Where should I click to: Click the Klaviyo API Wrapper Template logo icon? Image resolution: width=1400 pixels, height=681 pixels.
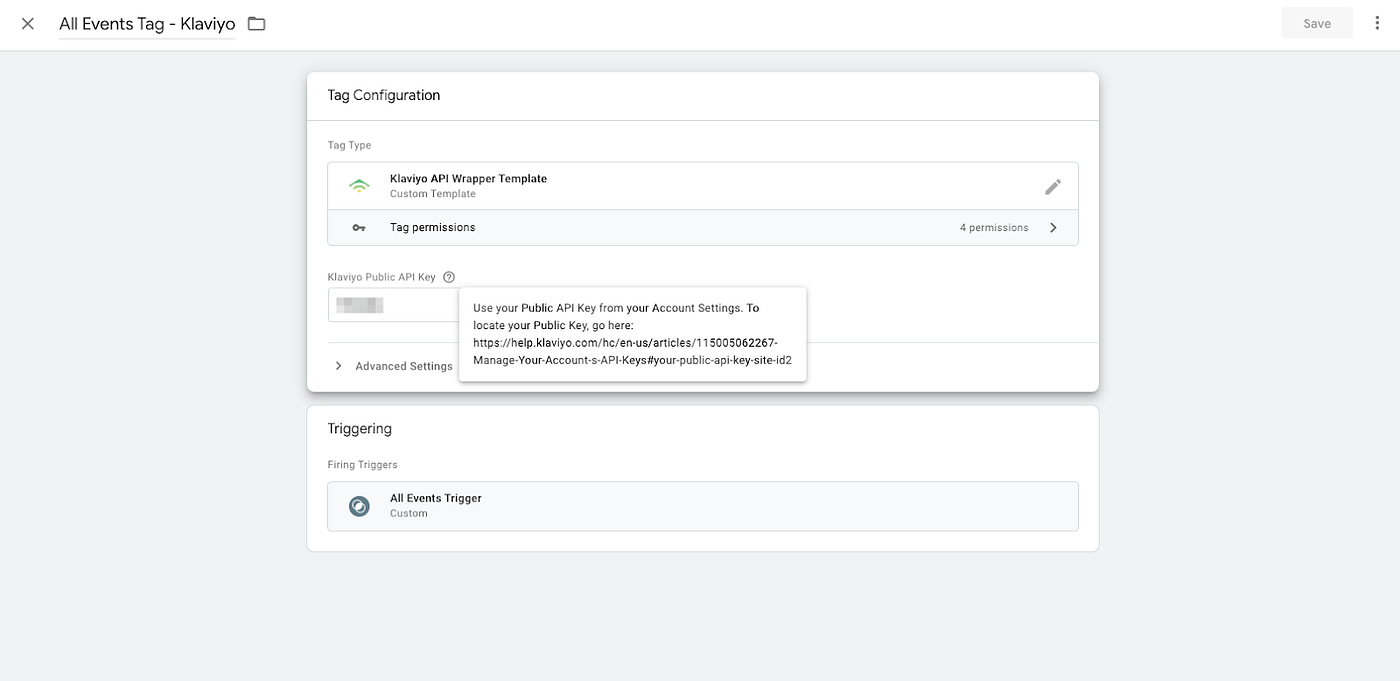coord(359,184)
